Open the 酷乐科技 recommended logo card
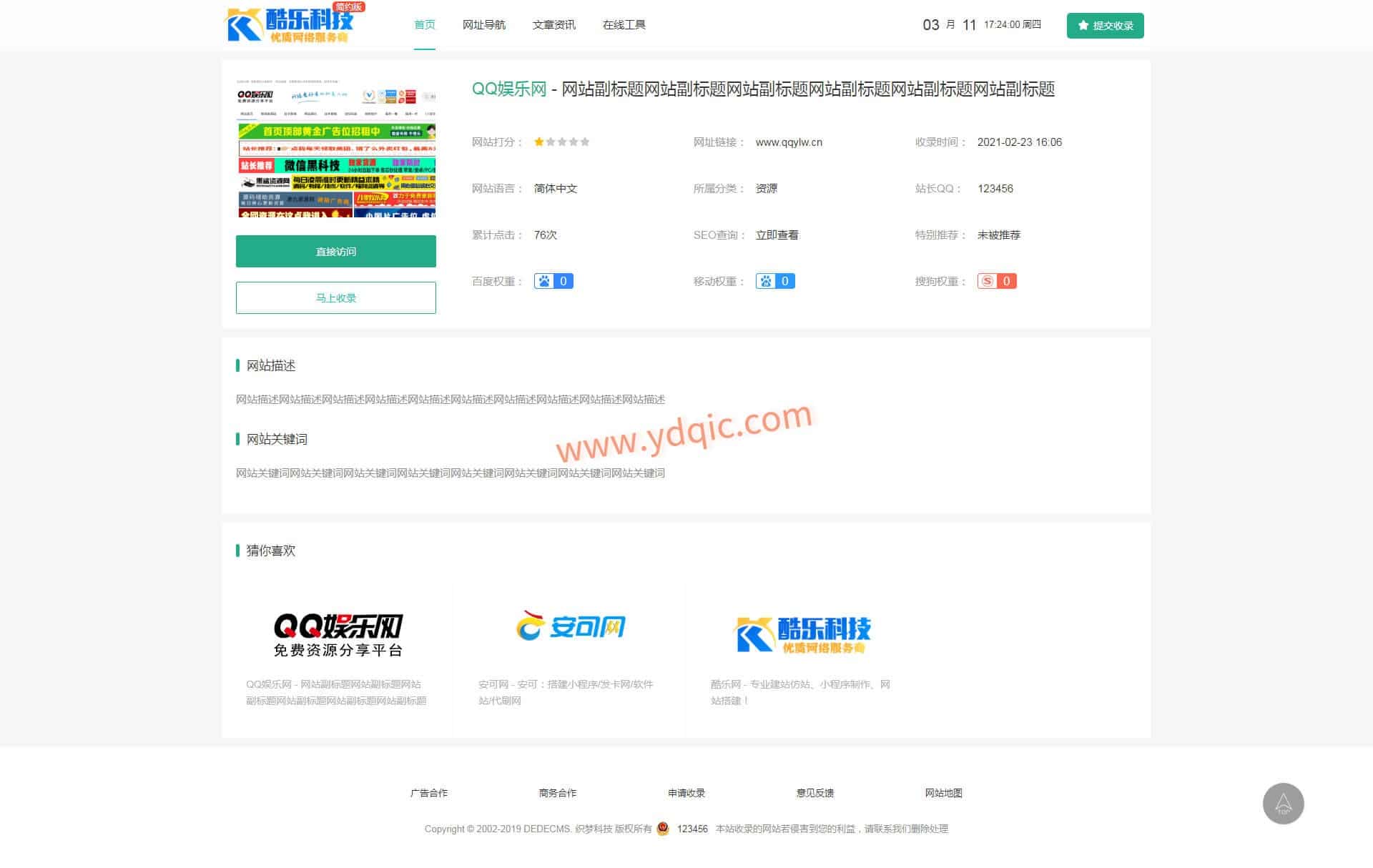1373x868 pixels. pos(802,634)
